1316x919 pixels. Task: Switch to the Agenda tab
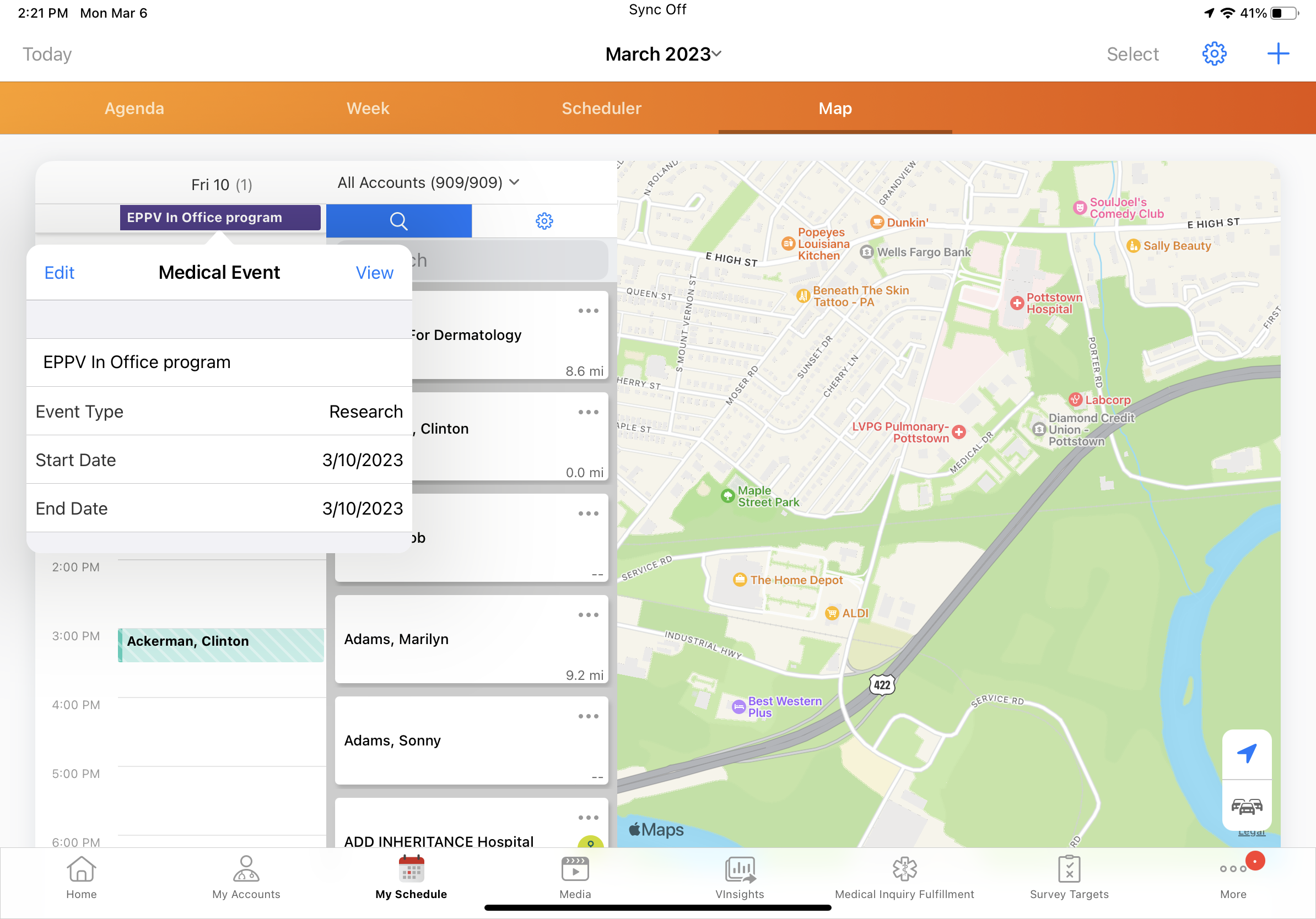(x=134, y=109)
